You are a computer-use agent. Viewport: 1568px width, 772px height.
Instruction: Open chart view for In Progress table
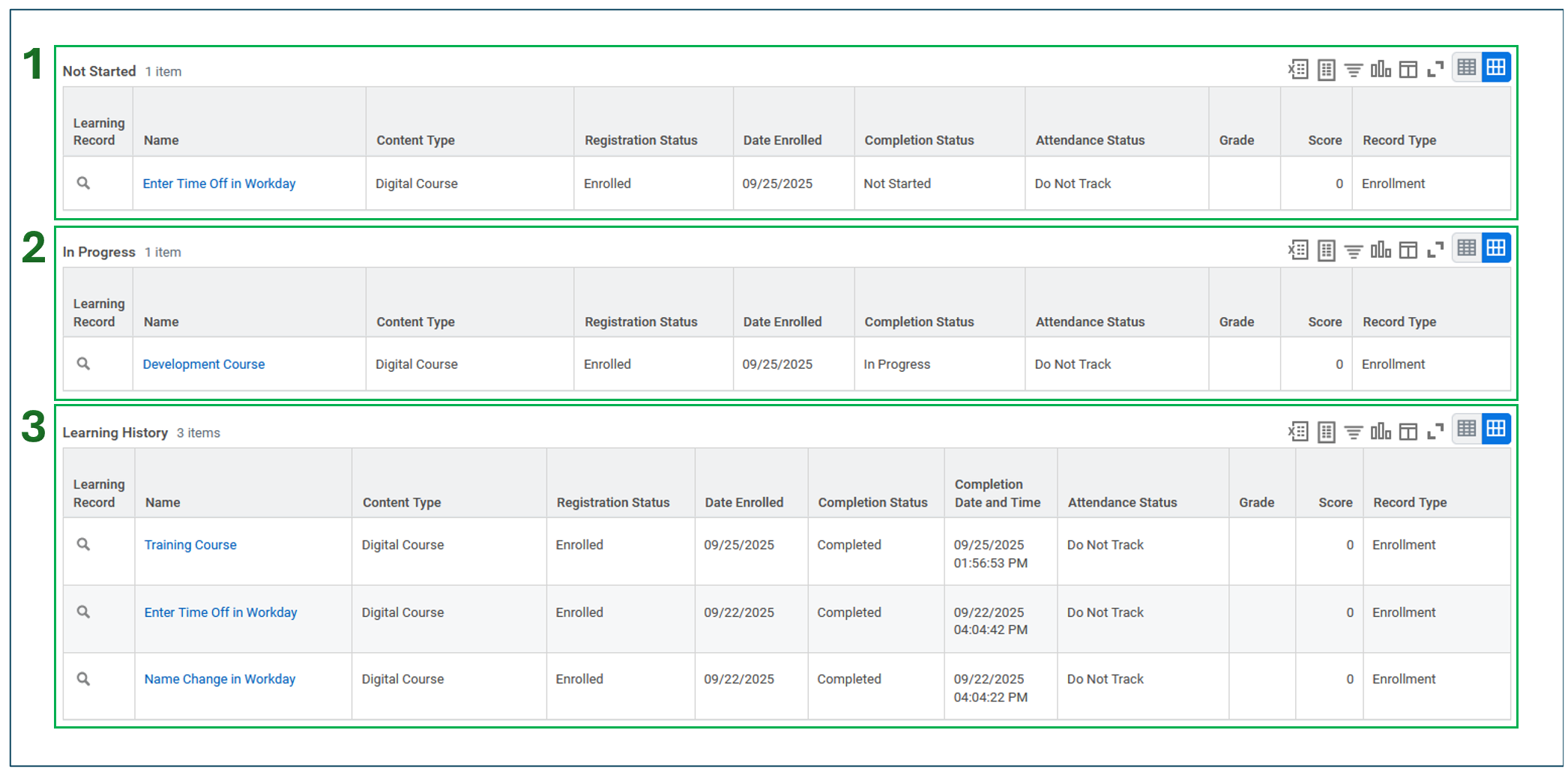[1381, 250]
